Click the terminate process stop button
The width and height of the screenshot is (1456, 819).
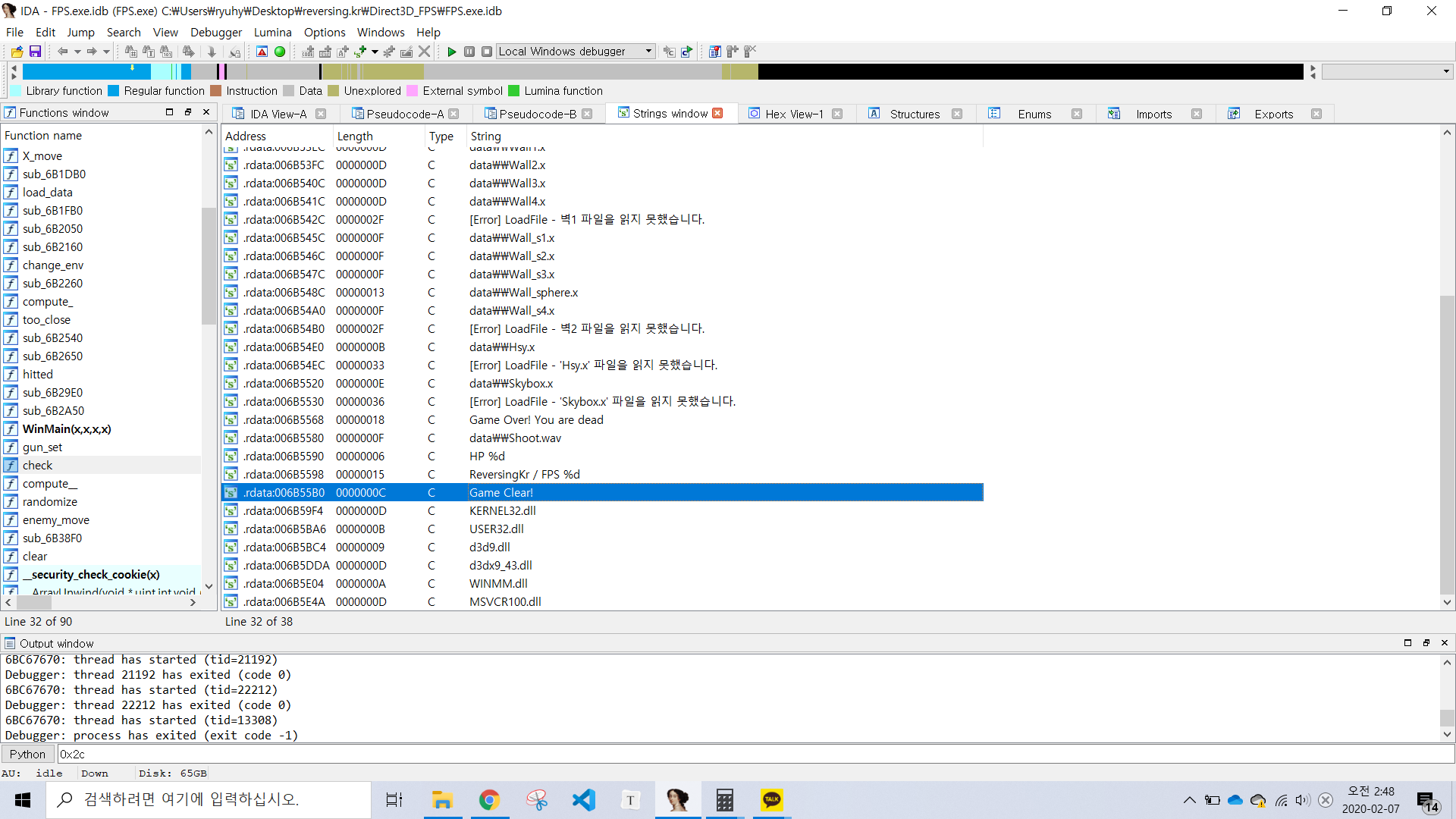pos(487,52)
